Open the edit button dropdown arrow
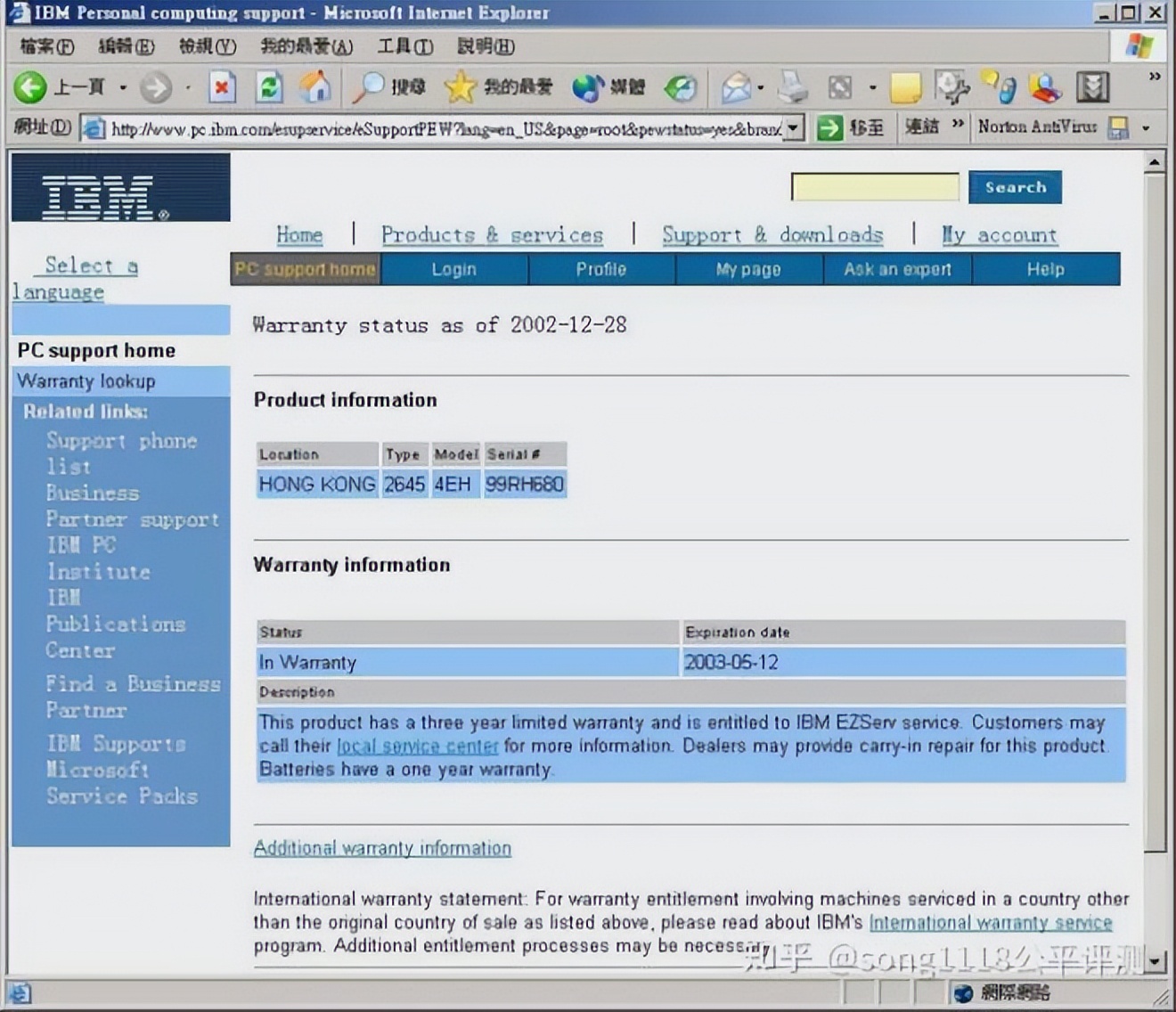Screen dimensions: 1176x1012 [872, 87]
